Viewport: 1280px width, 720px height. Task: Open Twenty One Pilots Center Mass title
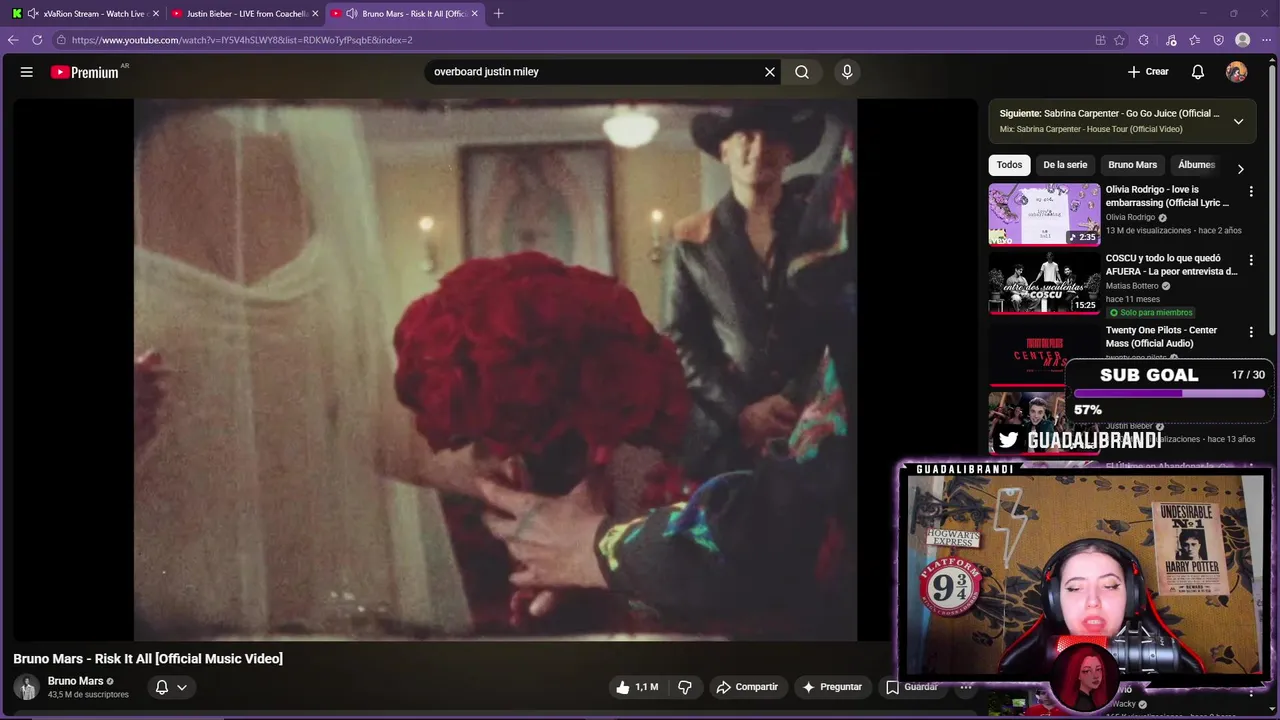click(x=1161, y=337)
